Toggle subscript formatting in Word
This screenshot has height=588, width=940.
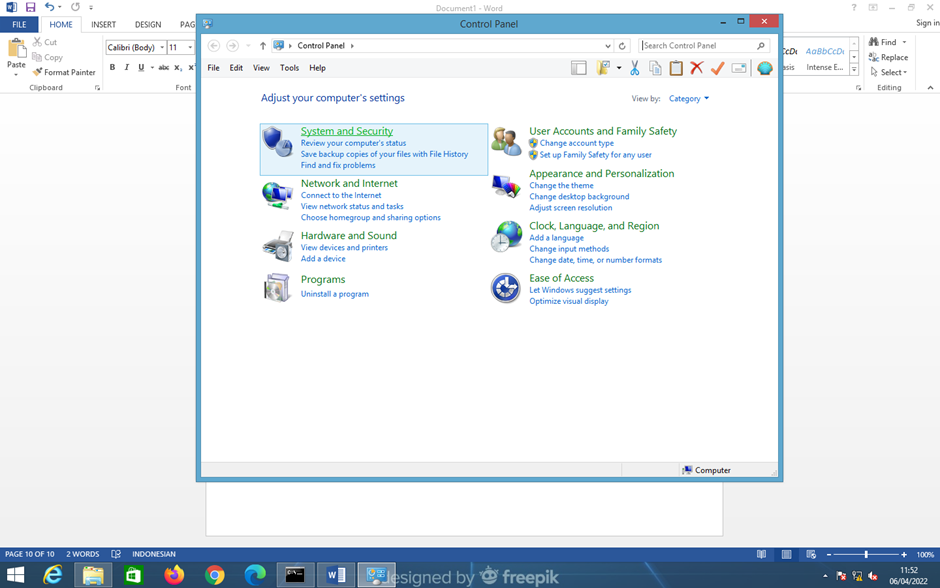tap(178, 67)
